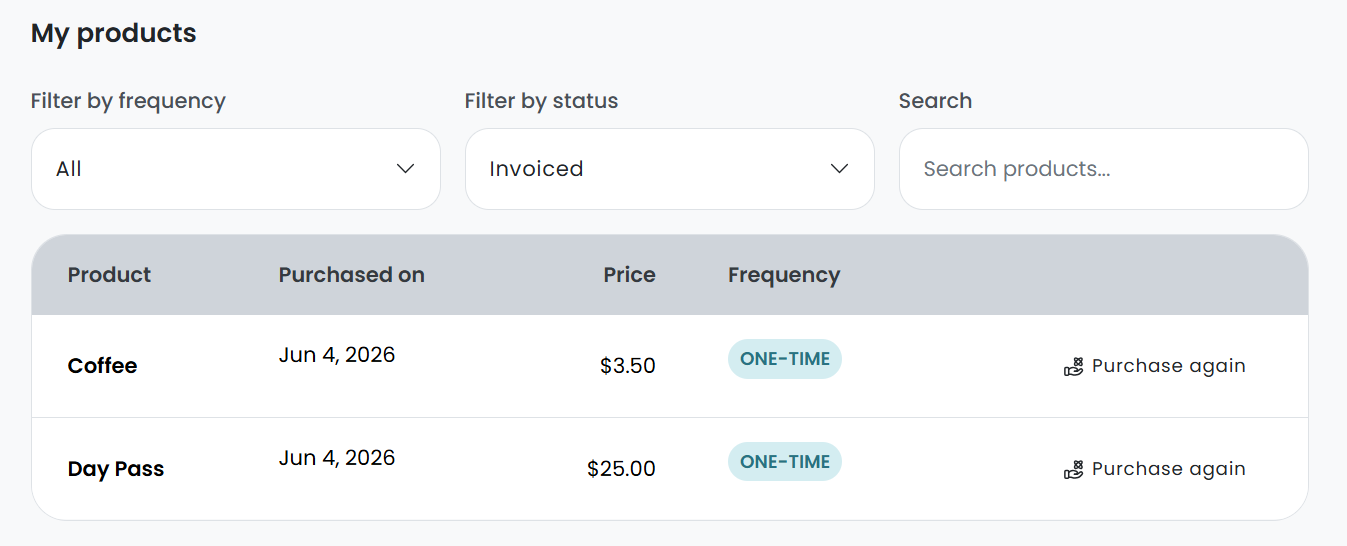Select the Day Pass product name
Screen dimensions: 1347x546
click(116, 469)
